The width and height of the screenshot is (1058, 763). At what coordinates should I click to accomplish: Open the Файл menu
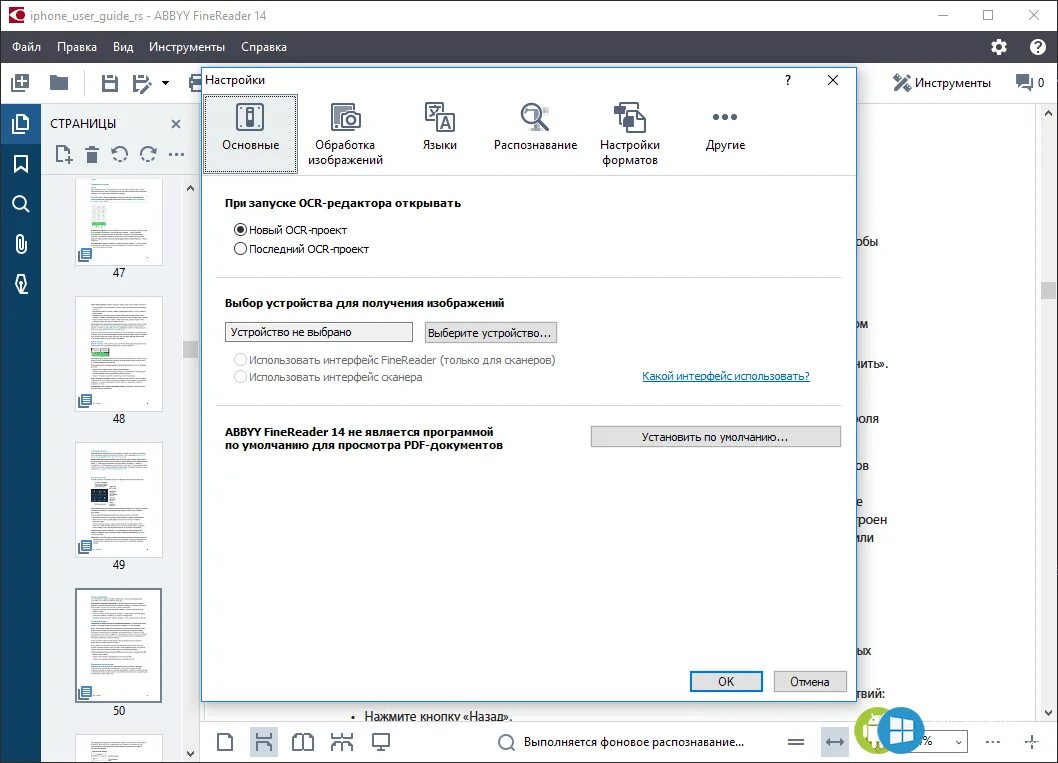26,47
